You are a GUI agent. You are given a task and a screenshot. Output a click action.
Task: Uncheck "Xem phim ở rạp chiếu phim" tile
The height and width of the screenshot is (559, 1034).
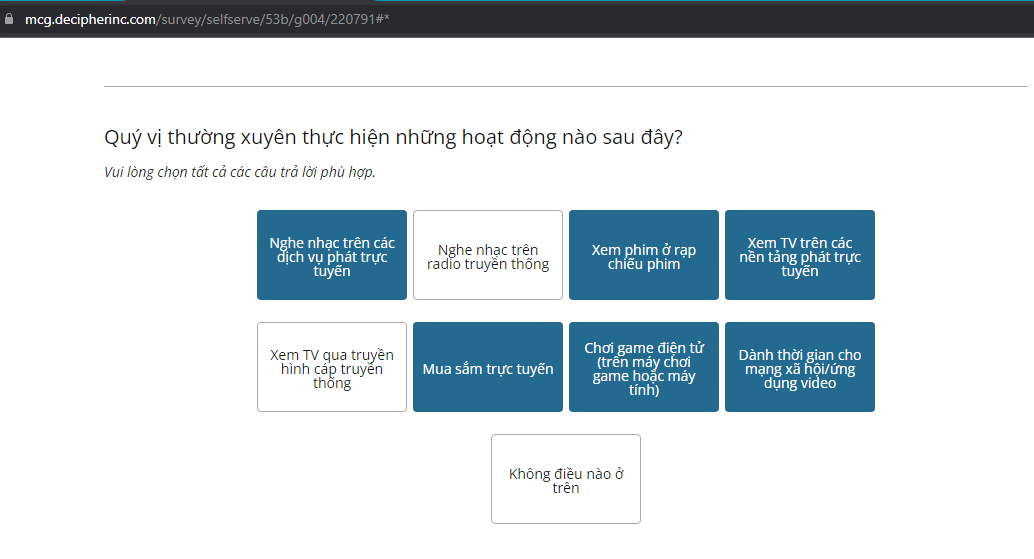(x=644, y=255)
